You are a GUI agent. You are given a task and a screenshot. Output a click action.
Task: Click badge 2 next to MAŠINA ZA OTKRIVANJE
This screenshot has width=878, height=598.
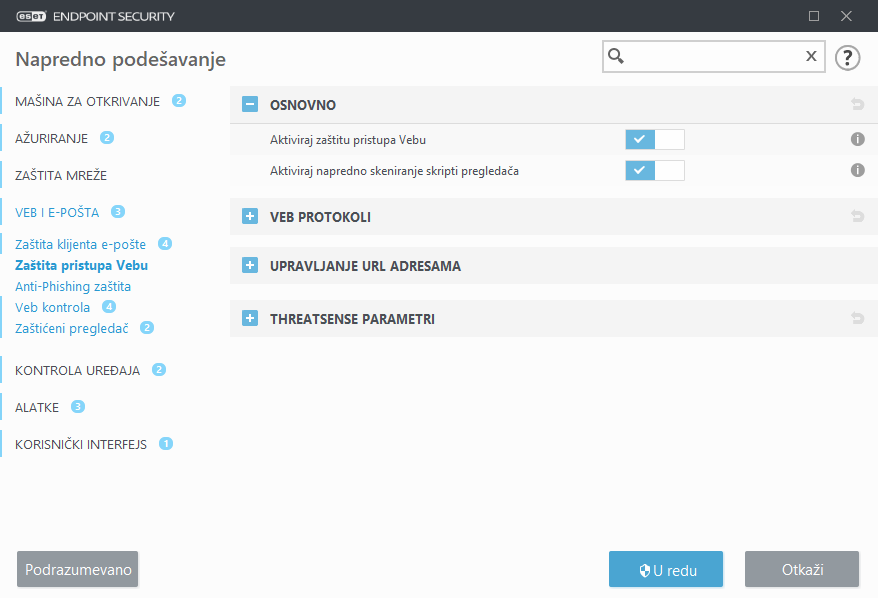pyautogui.click(x=179, y=101)
